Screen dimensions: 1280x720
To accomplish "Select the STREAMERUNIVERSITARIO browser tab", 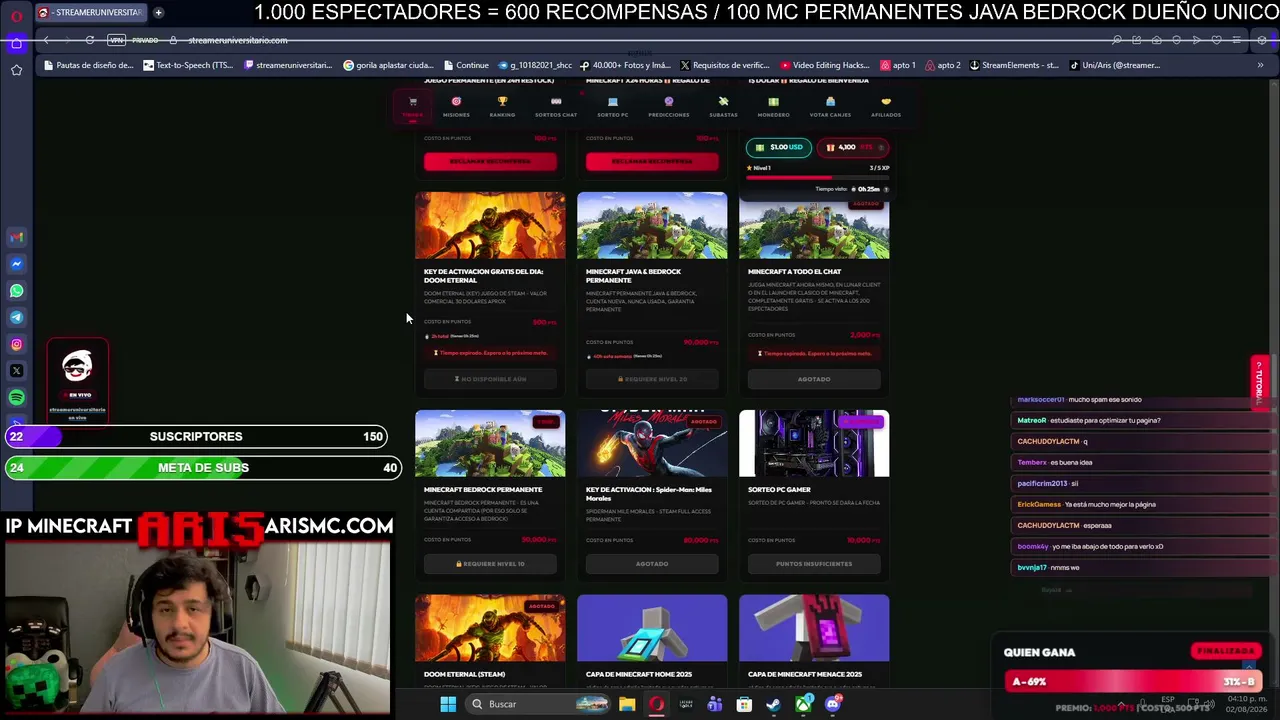I will [91, 13].
